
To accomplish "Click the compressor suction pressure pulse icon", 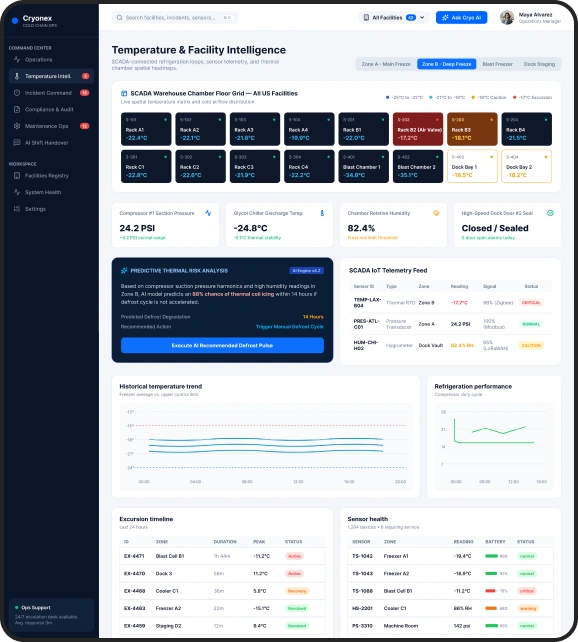I will (x=208, y=213).
